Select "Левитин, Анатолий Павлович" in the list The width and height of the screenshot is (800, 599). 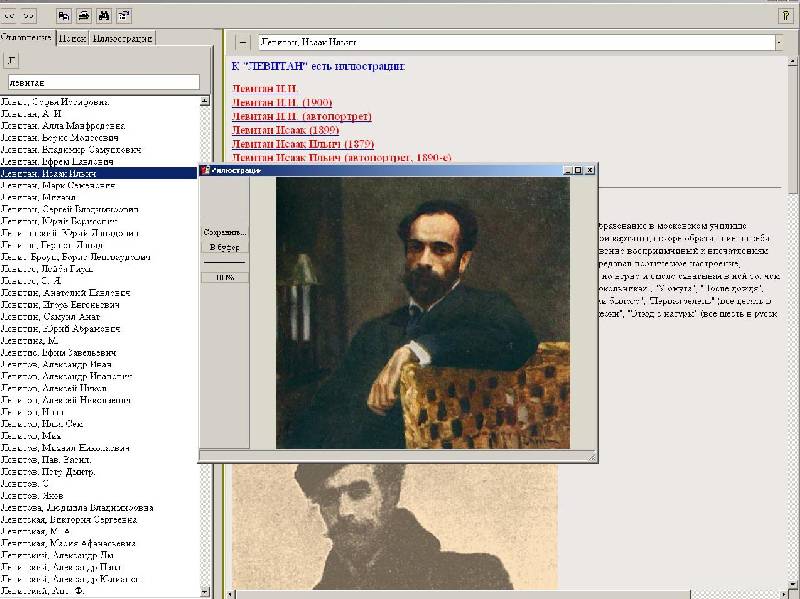coord(65,292)
